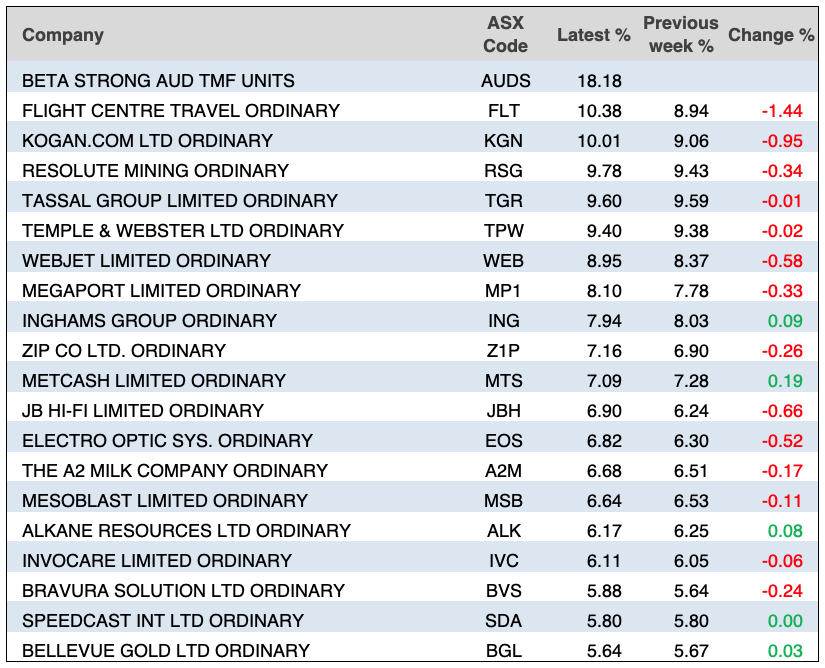Select Beta Strong AUD TMF Units
This screenshot has width=825, height=668.
(x=158, y=81)
